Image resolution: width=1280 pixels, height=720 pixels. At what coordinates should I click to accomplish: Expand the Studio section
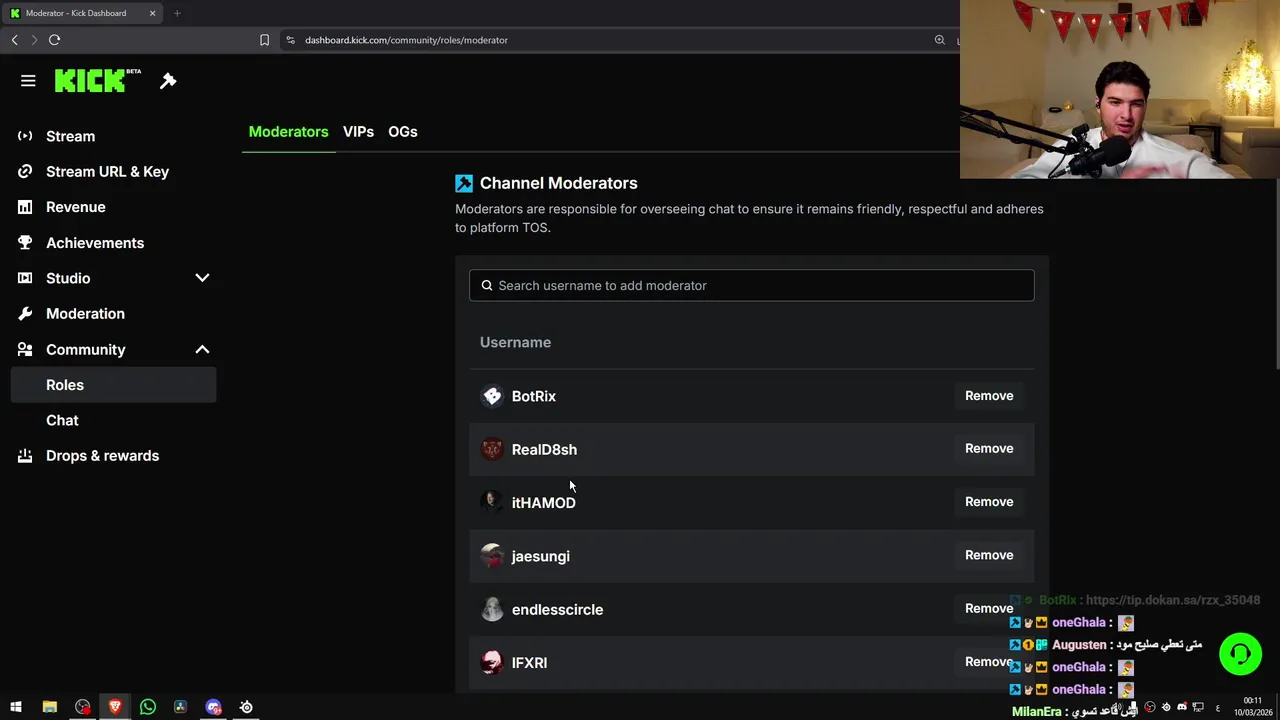[202, 278]
